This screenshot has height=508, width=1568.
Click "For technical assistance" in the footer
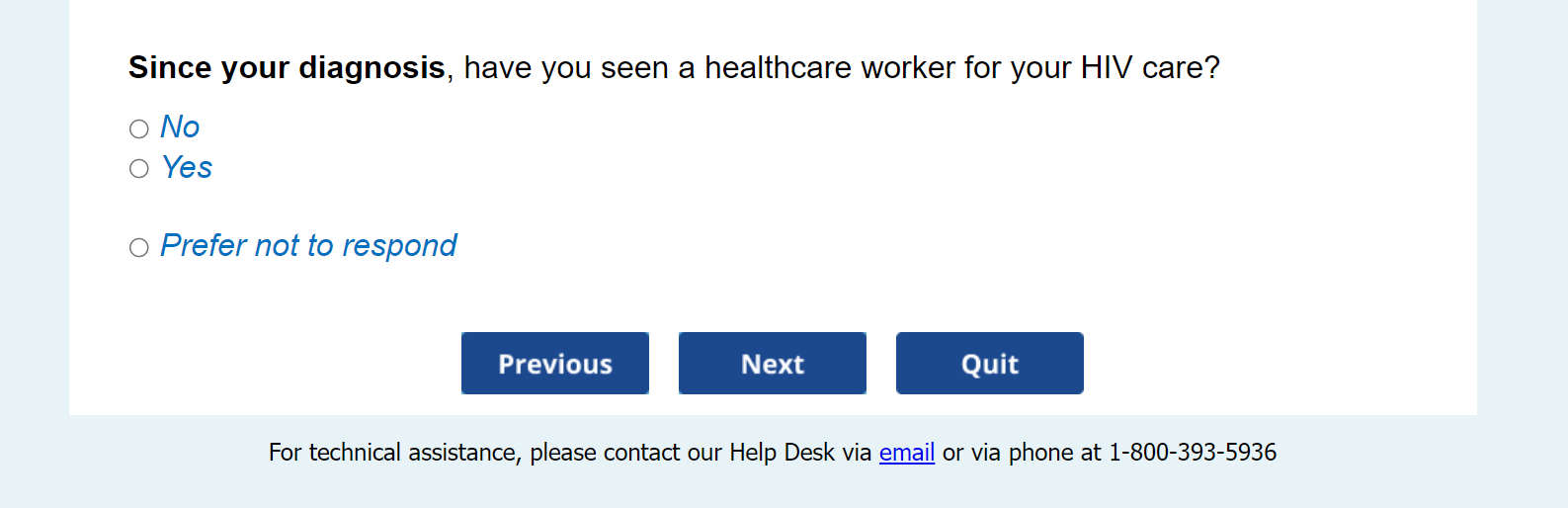394,453
